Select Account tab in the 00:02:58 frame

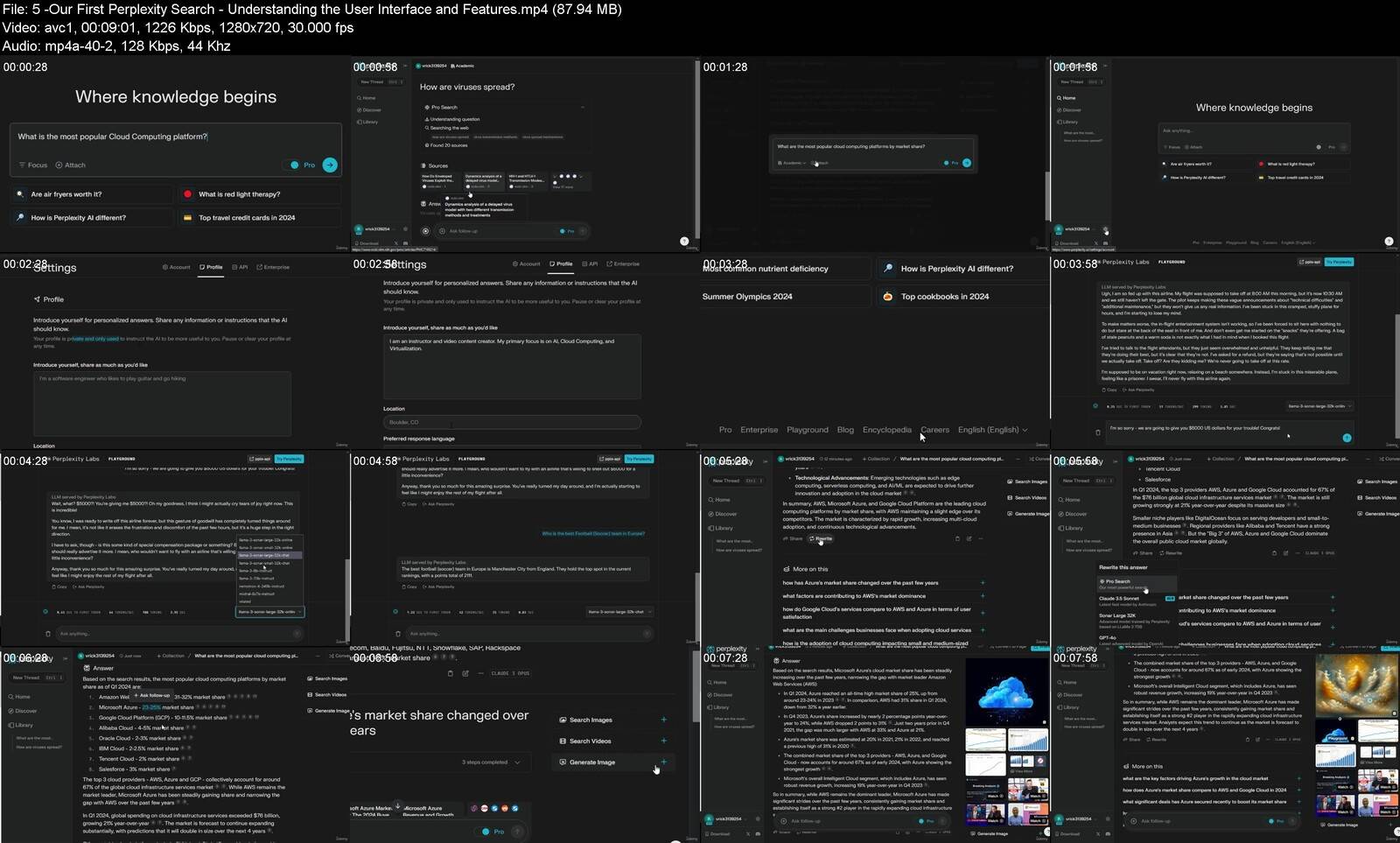[x=527, y=263]
